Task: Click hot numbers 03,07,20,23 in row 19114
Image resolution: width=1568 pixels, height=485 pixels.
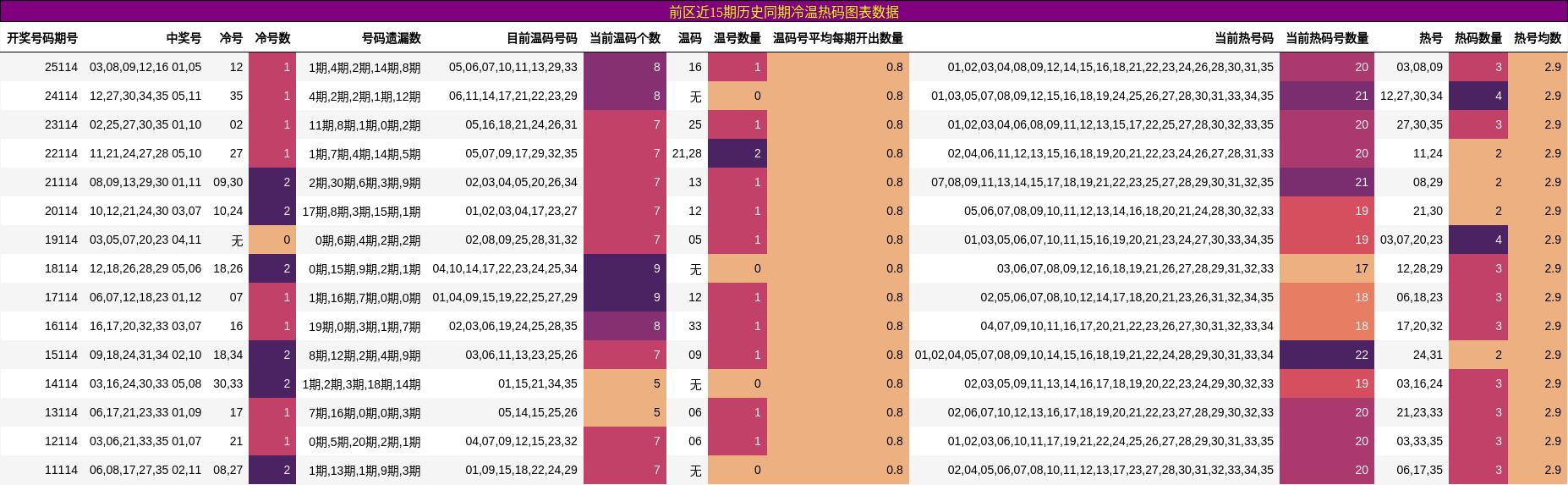Action: click(1412, 240)
